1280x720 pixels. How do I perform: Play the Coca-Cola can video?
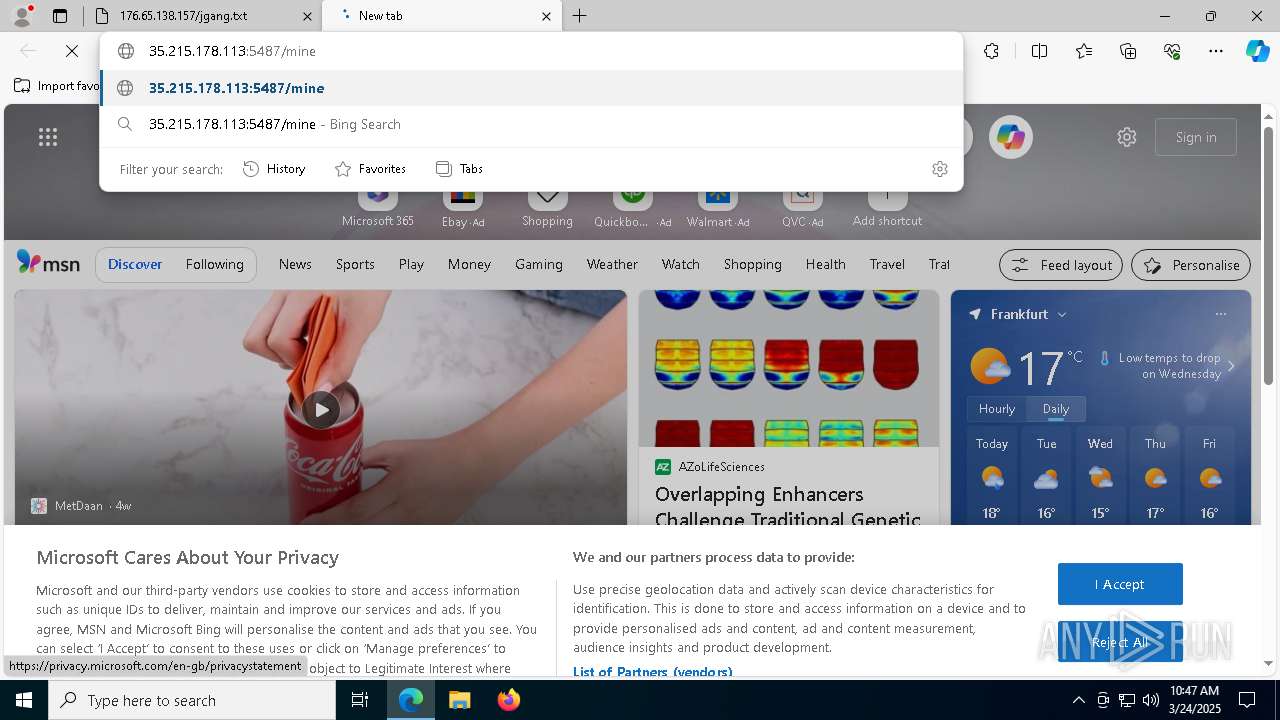321,409
